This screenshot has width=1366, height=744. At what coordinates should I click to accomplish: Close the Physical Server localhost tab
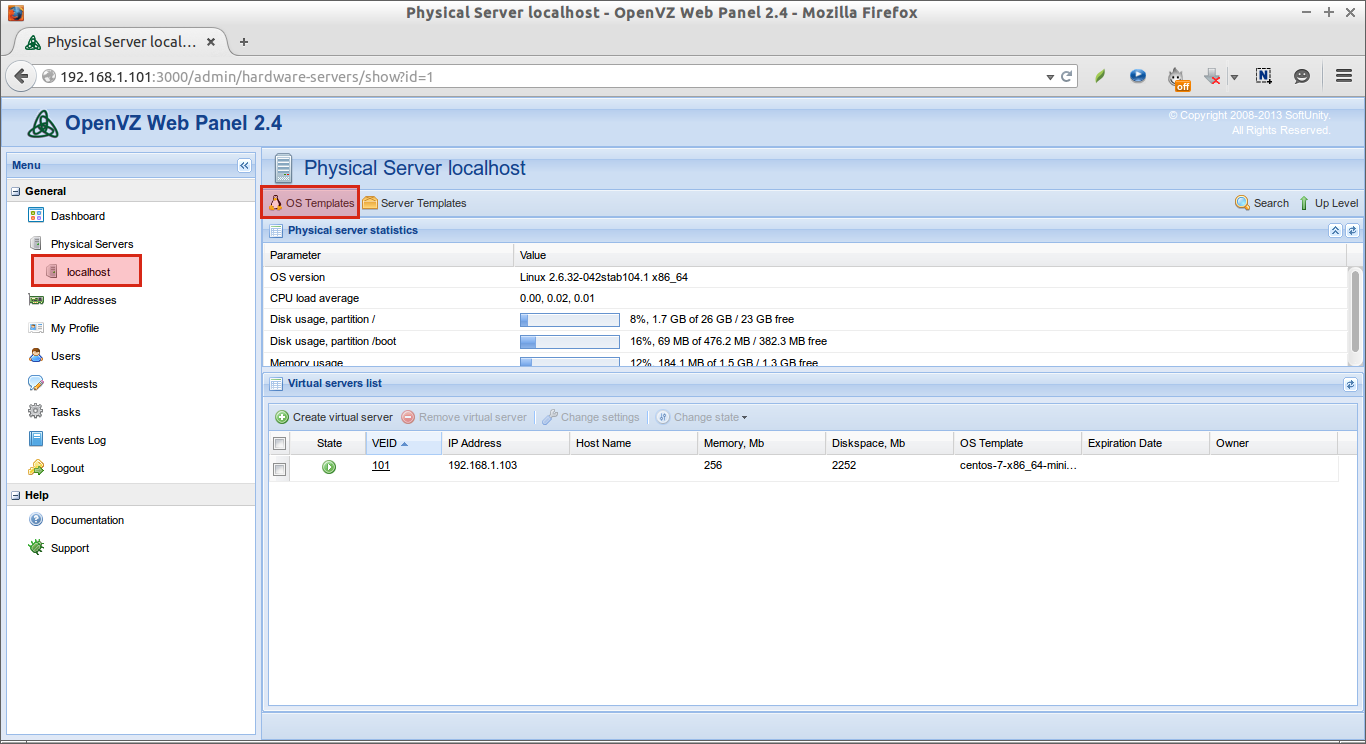pyautogui.click(x=211, y=42)
